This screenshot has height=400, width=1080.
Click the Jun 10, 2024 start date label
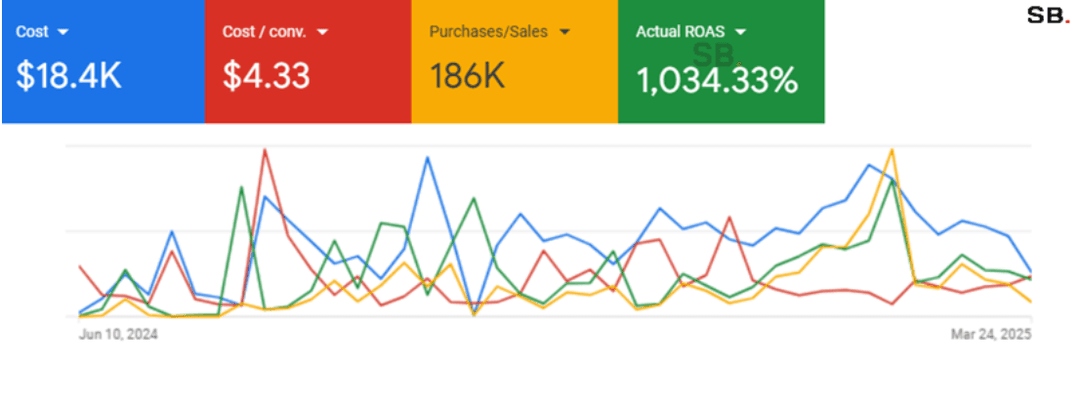[118, 336]
